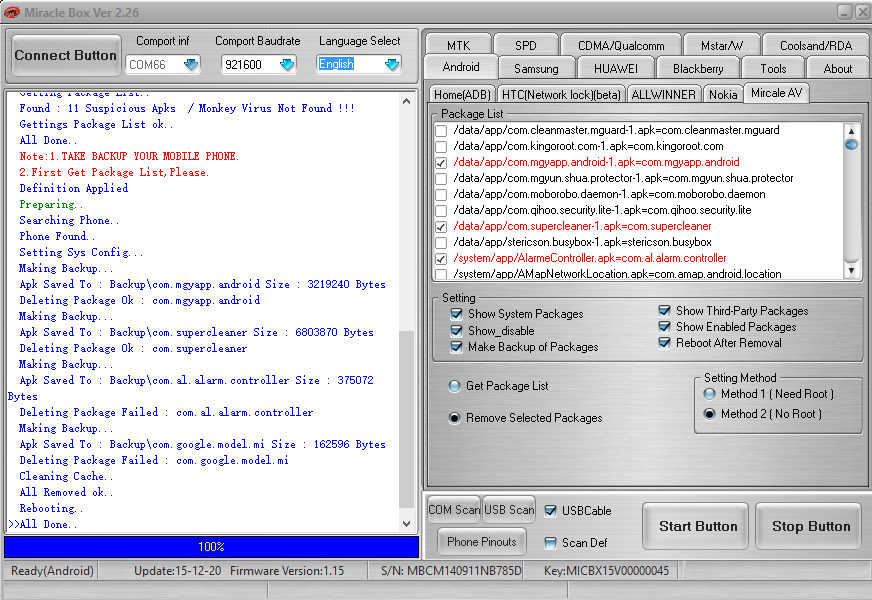
Task: Uncheck the com.mgyapp.android package checkbox
Action: pyautogui.click(x=441, y=163)
